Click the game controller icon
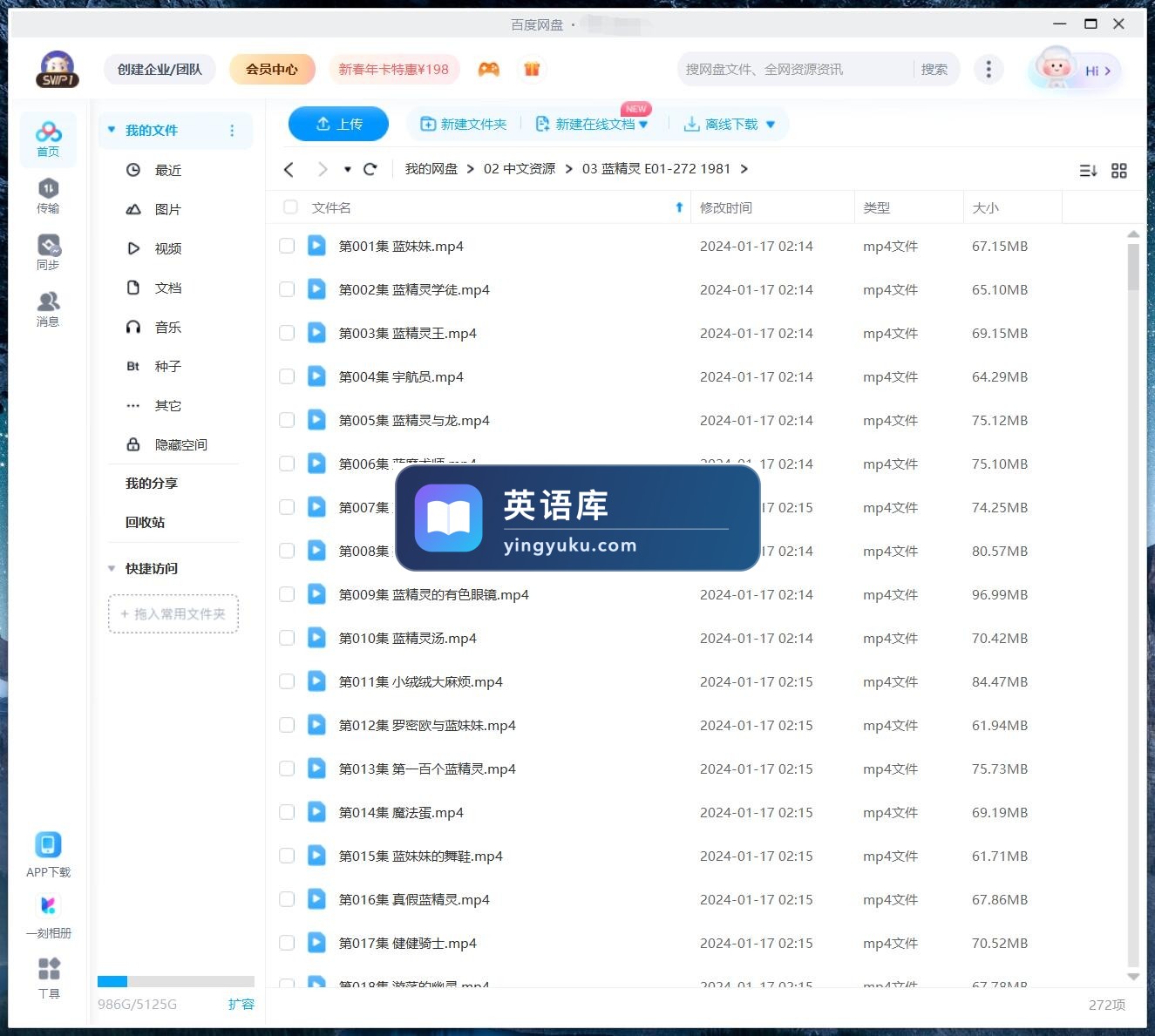1155x1036 pixels. [489, 69]
